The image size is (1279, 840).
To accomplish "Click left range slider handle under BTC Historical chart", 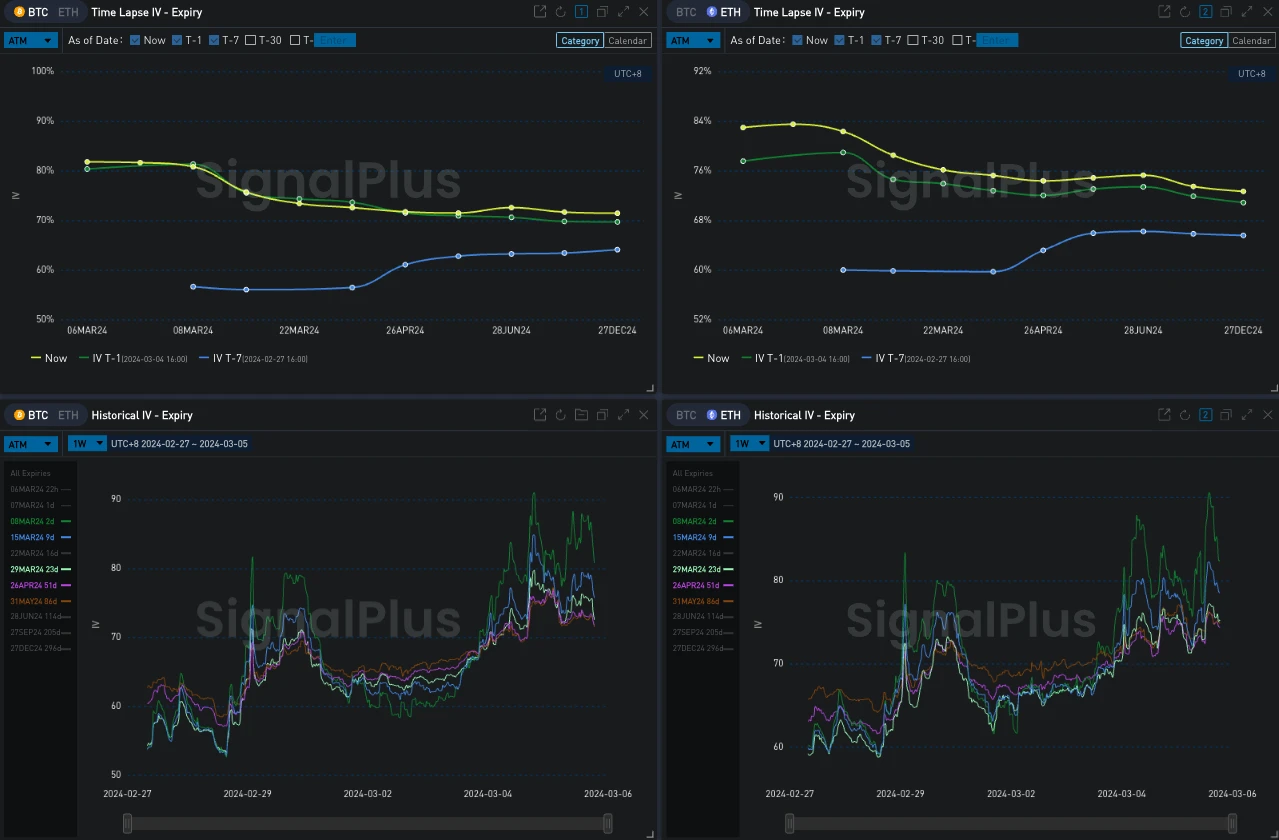I will click(x=127, y=822).
